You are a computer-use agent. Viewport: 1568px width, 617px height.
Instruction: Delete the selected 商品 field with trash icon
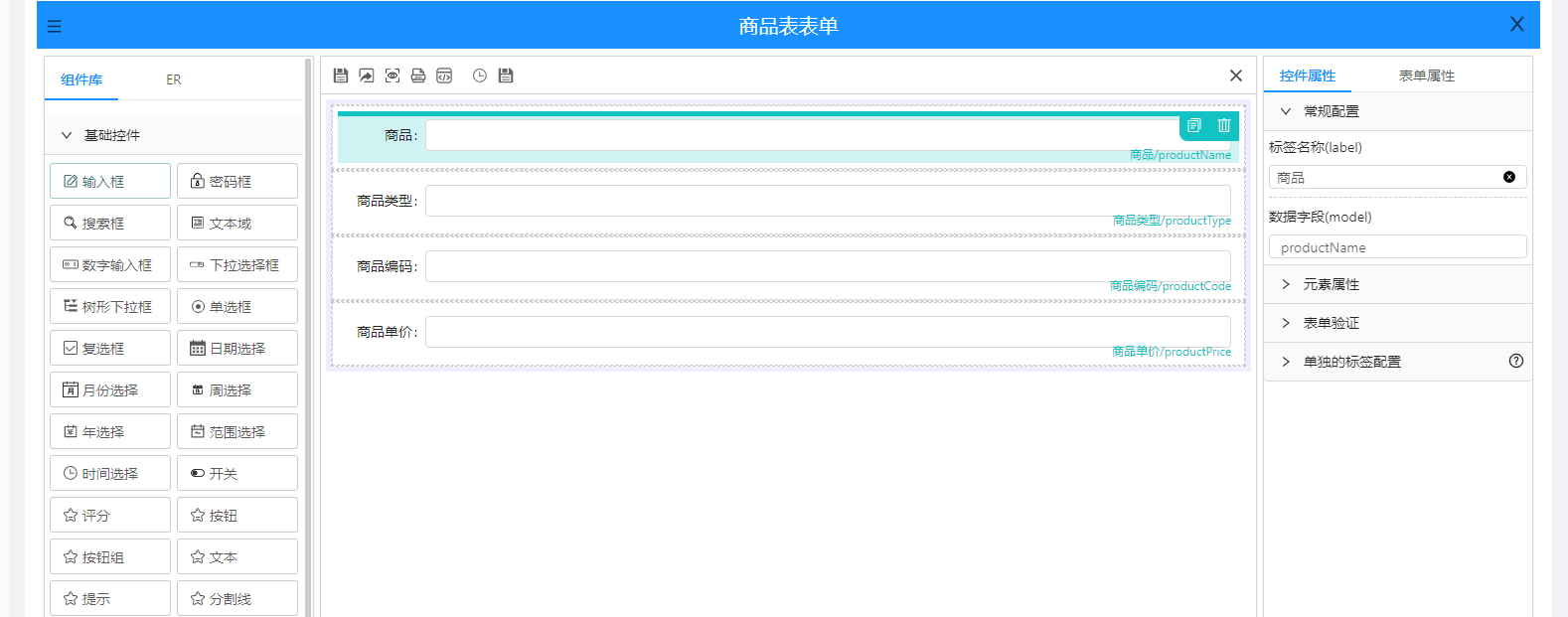[x=1224, y=125]
